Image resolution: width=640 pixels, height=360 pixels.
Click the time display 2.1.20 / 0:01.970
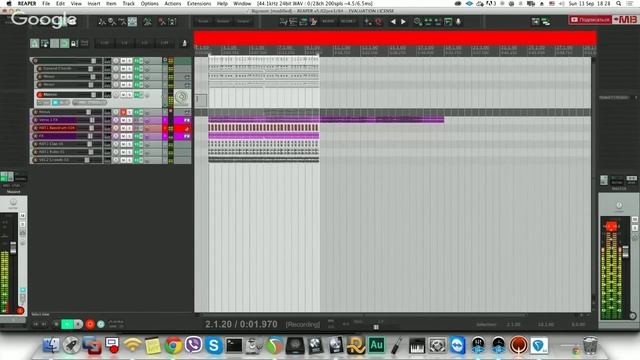click(241, 324)
